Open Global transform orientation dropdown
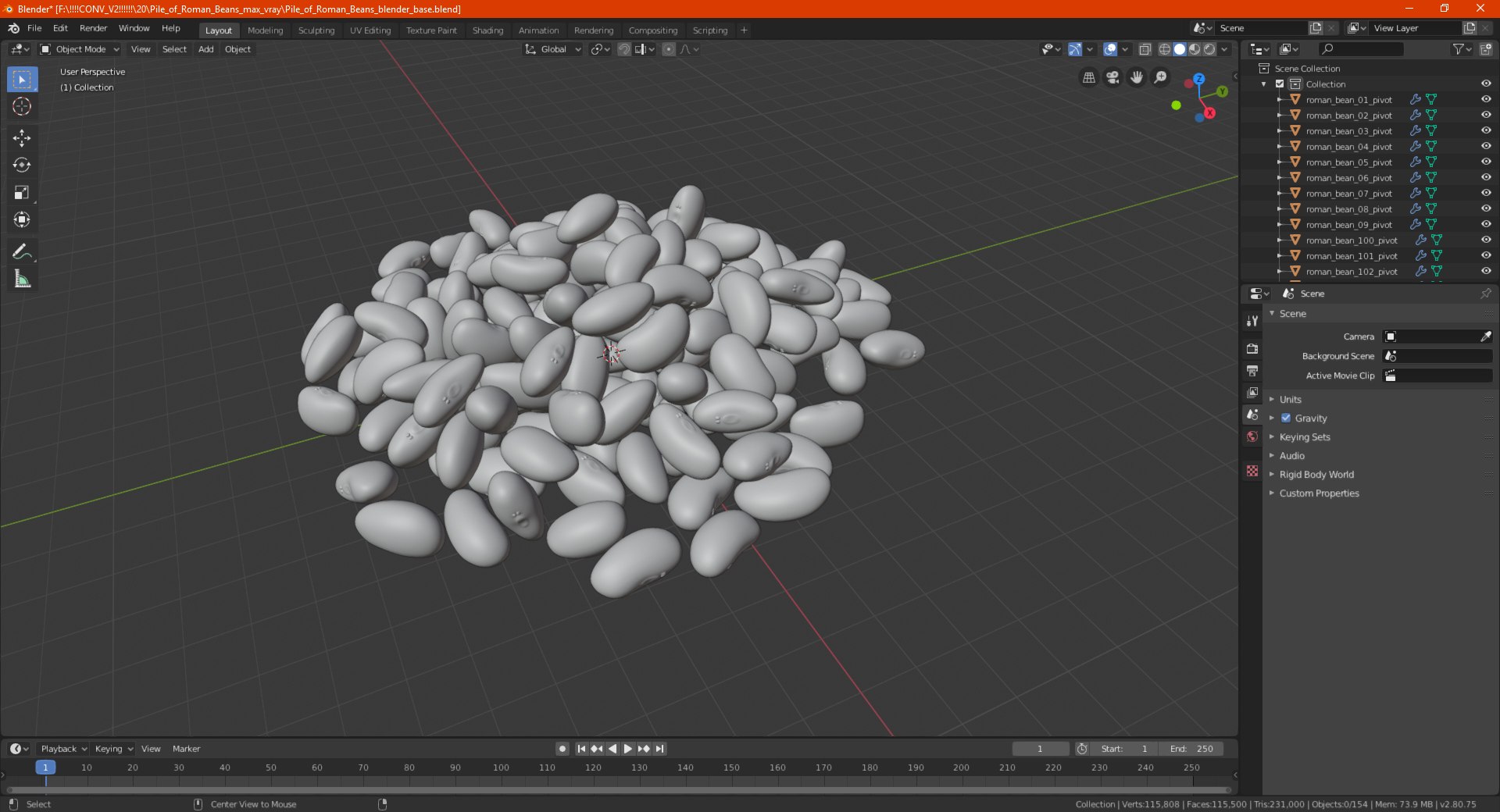Image resolution: width=1500 pixels, height=812 pixels. click(x=553, y=49)
